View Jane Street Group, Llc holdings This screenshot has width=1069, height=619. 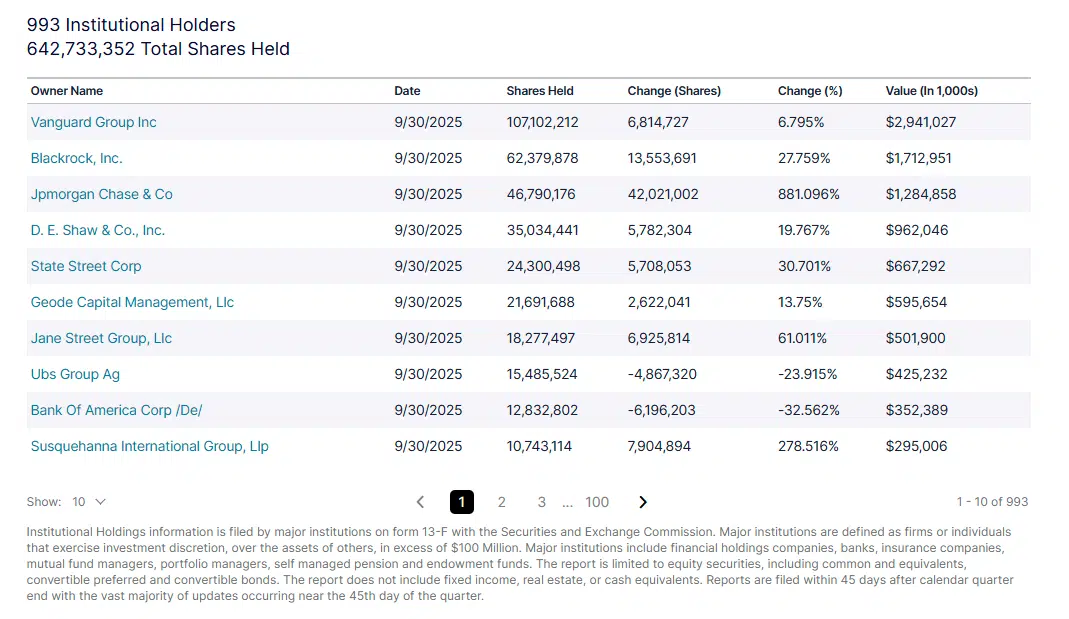[101, 338]
